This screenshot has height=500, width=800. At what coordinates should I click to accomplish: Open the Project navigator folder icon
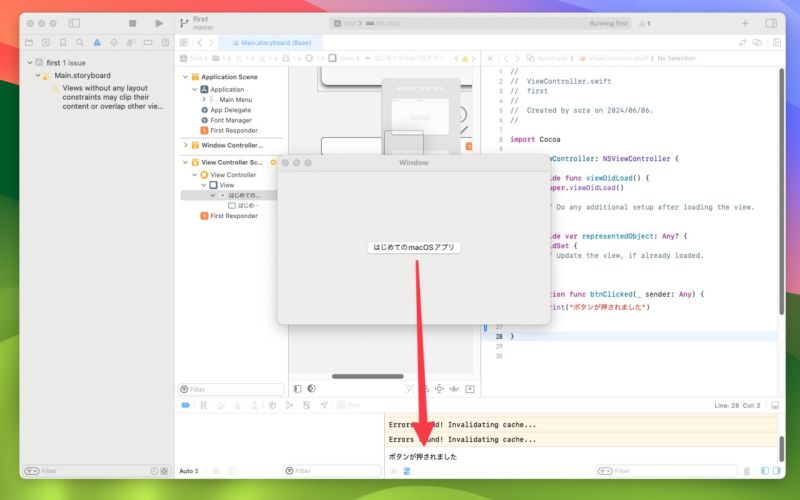(29, 42)
